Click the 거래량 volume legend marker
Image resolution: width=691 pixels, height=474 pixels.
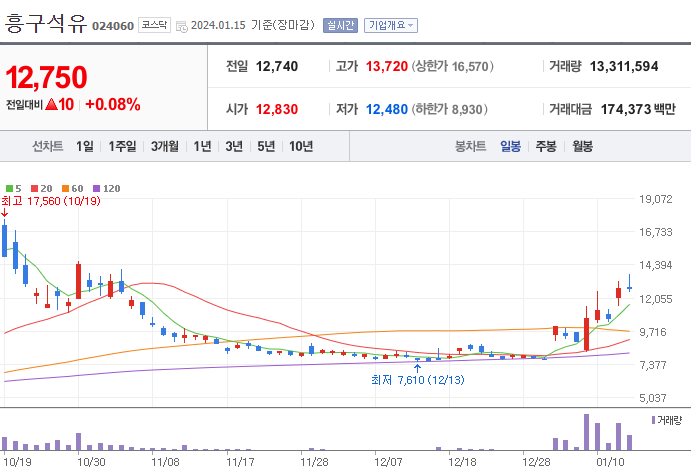coord(654,420)
